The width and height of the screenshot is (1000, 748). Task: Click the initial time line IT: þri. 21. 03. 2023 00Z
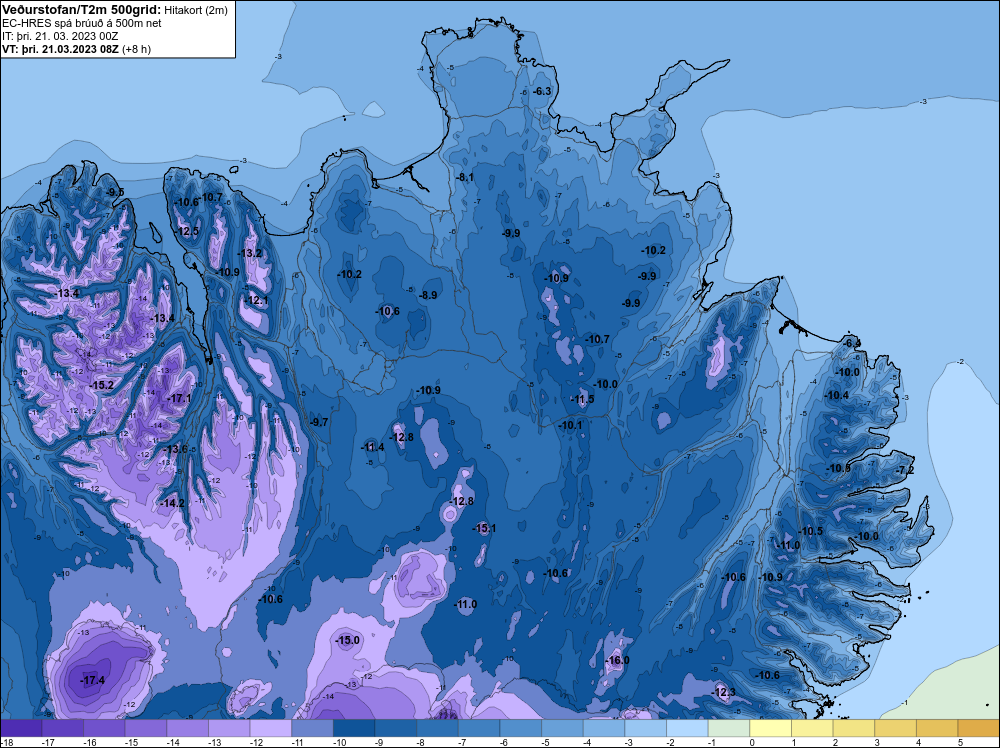60,36
